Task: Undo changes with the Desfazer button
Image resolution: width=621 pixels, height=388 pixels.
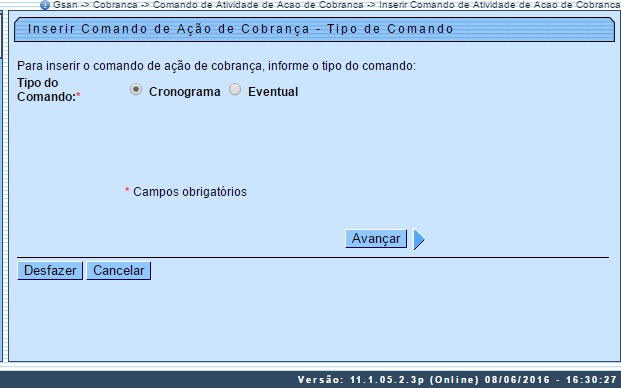Action: click(x=50, y=271)
